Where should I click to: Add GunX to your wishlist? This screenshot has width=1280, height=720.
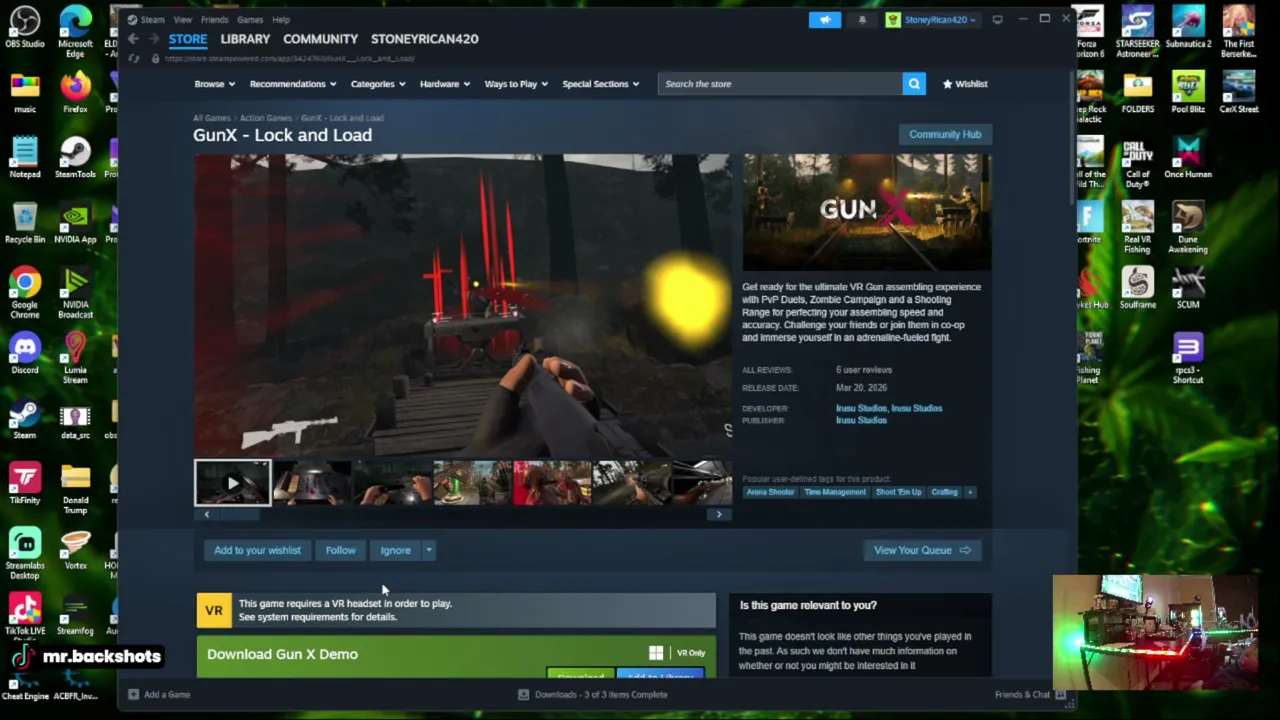click(x=257, y=550)
